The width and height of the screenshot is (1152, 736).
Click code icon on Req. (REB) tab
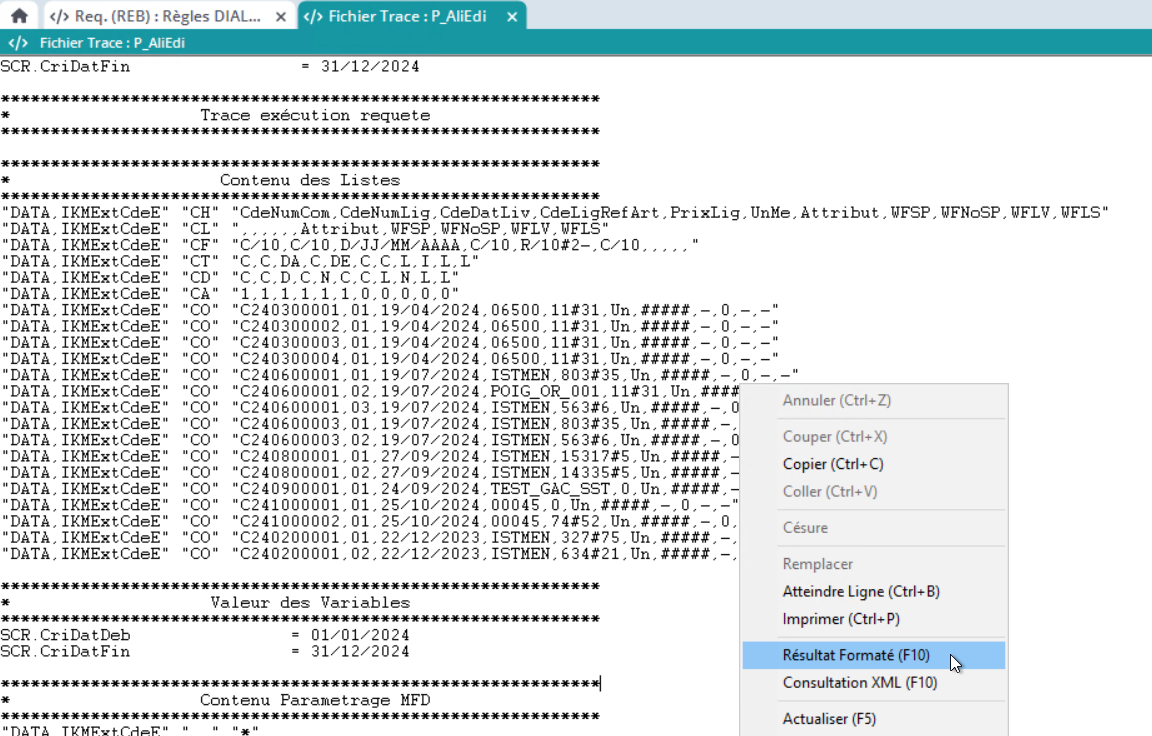point(59,17)
